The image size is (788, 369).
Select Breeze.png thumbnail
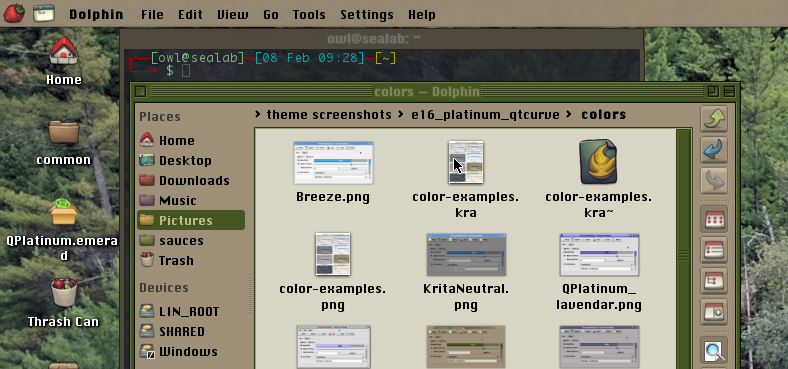coord(333,163)
